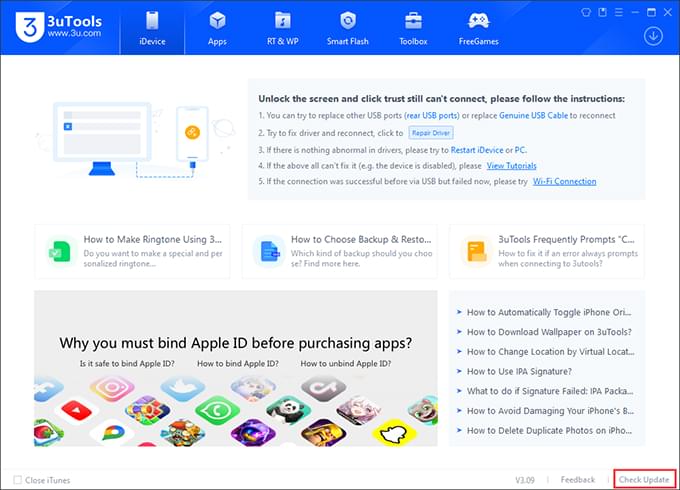680x490 pixels.
Task: Click the bind Apple ID banner headline
Action: [235, 343]
